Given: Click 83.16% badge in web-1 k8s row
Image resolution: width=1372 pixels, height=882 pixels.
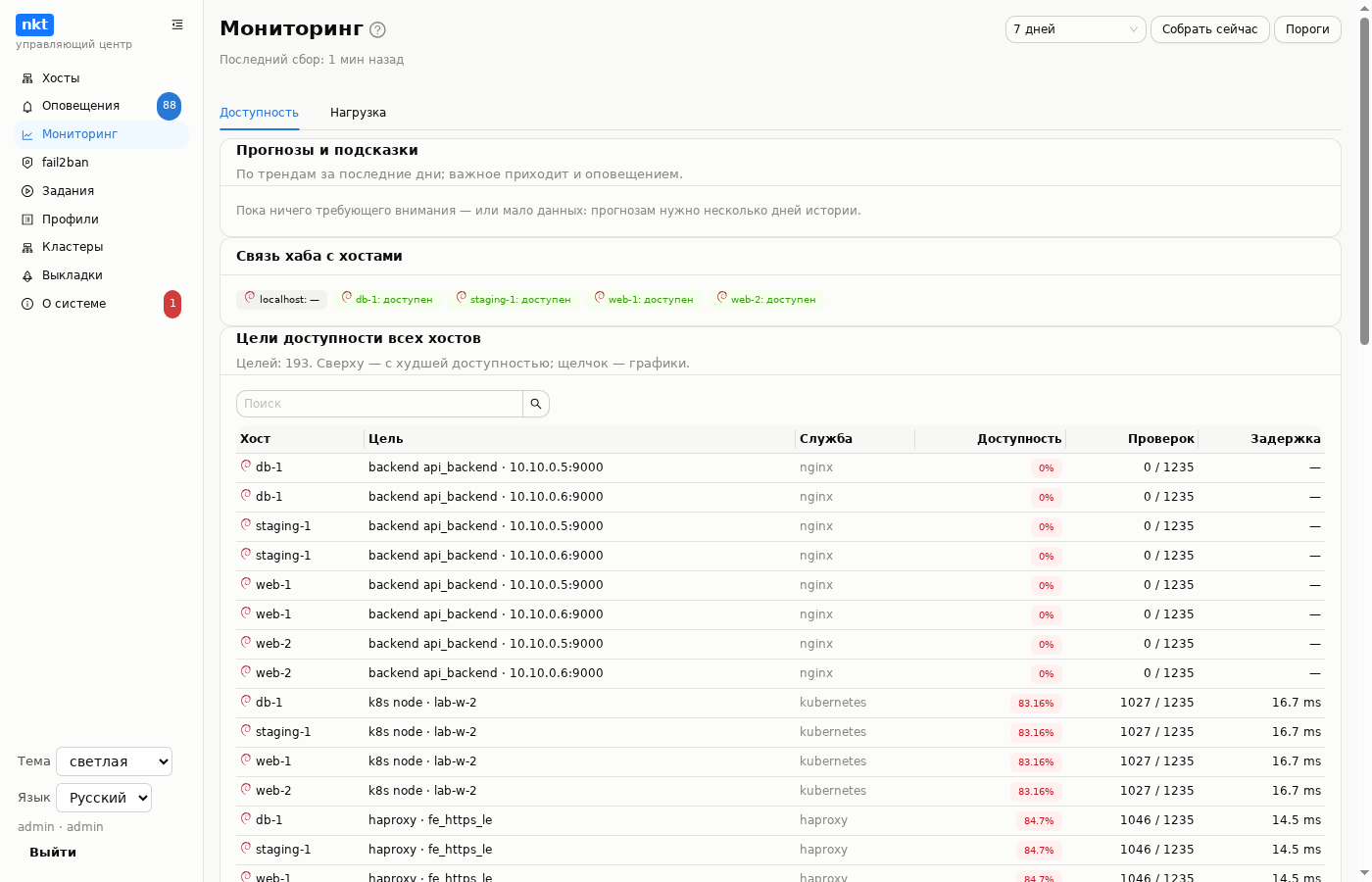Looking at the screenshot, I should click(1036, 762).
